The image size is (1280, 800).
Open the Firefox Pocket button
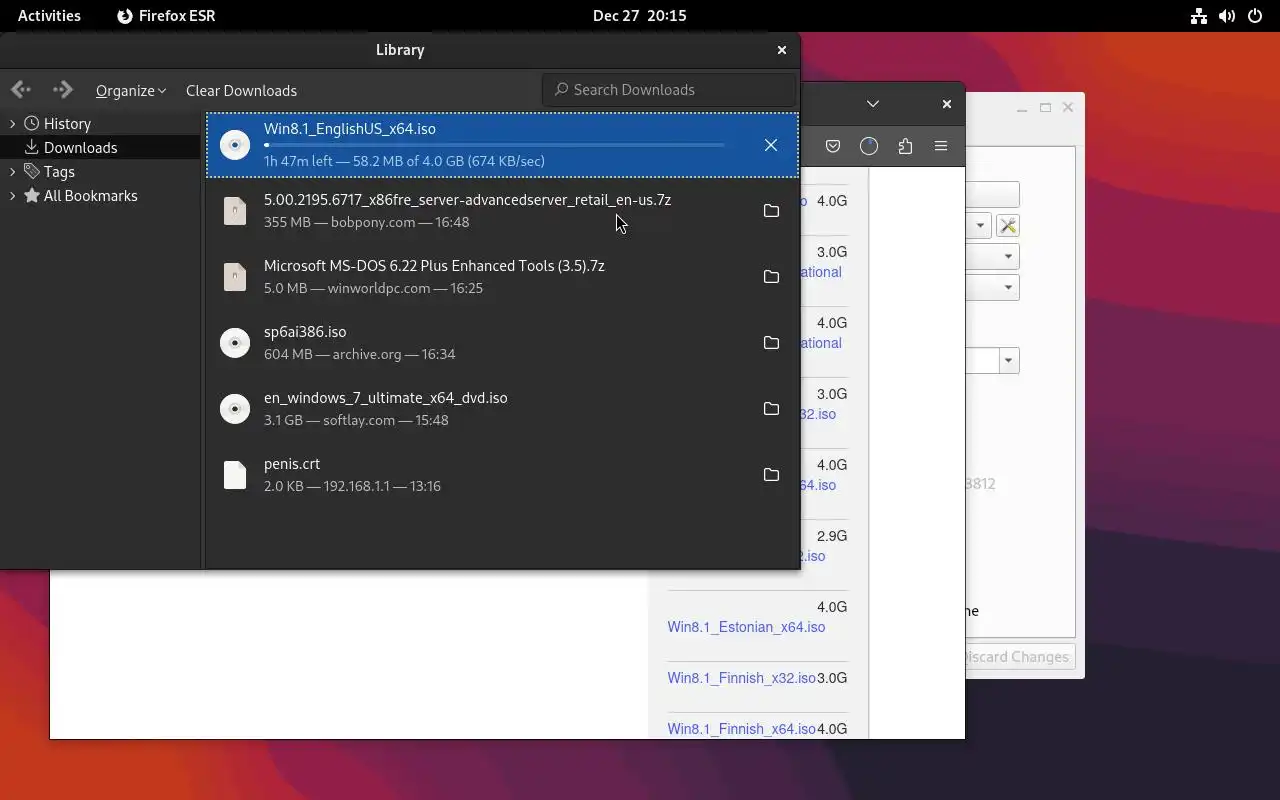click(833, 146)
